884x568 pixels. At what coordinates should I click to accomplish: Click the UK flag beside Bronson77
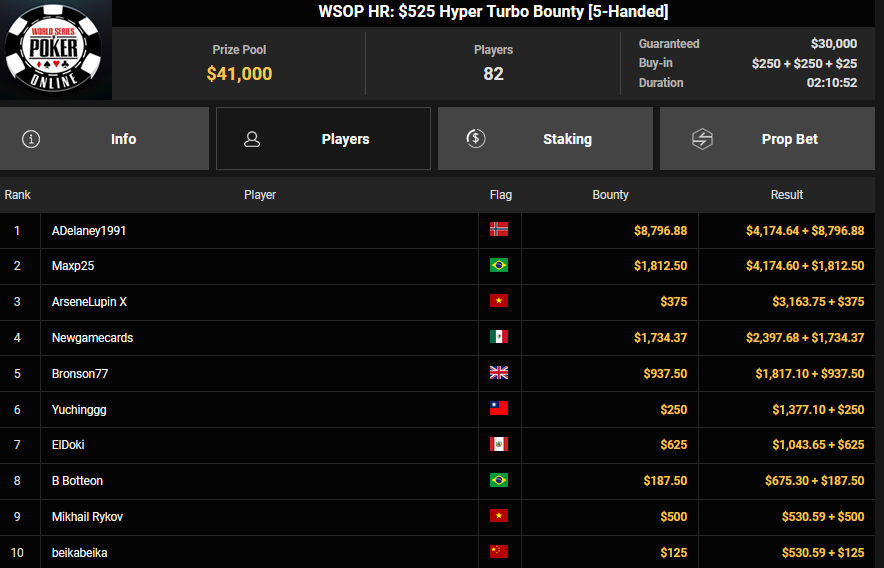[x=499, y=373]
